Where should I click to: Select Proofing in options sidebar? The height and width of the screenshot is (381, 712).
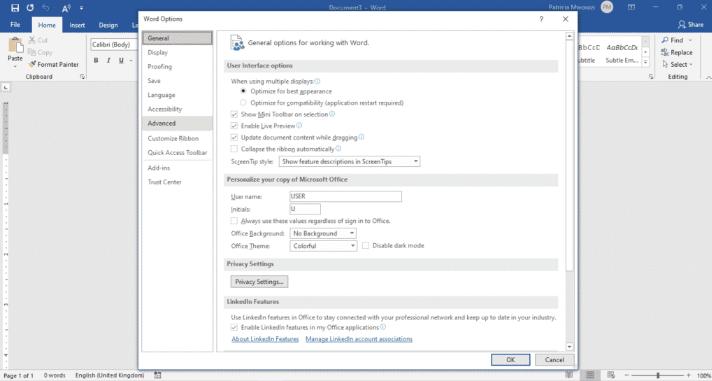point(177,66)
